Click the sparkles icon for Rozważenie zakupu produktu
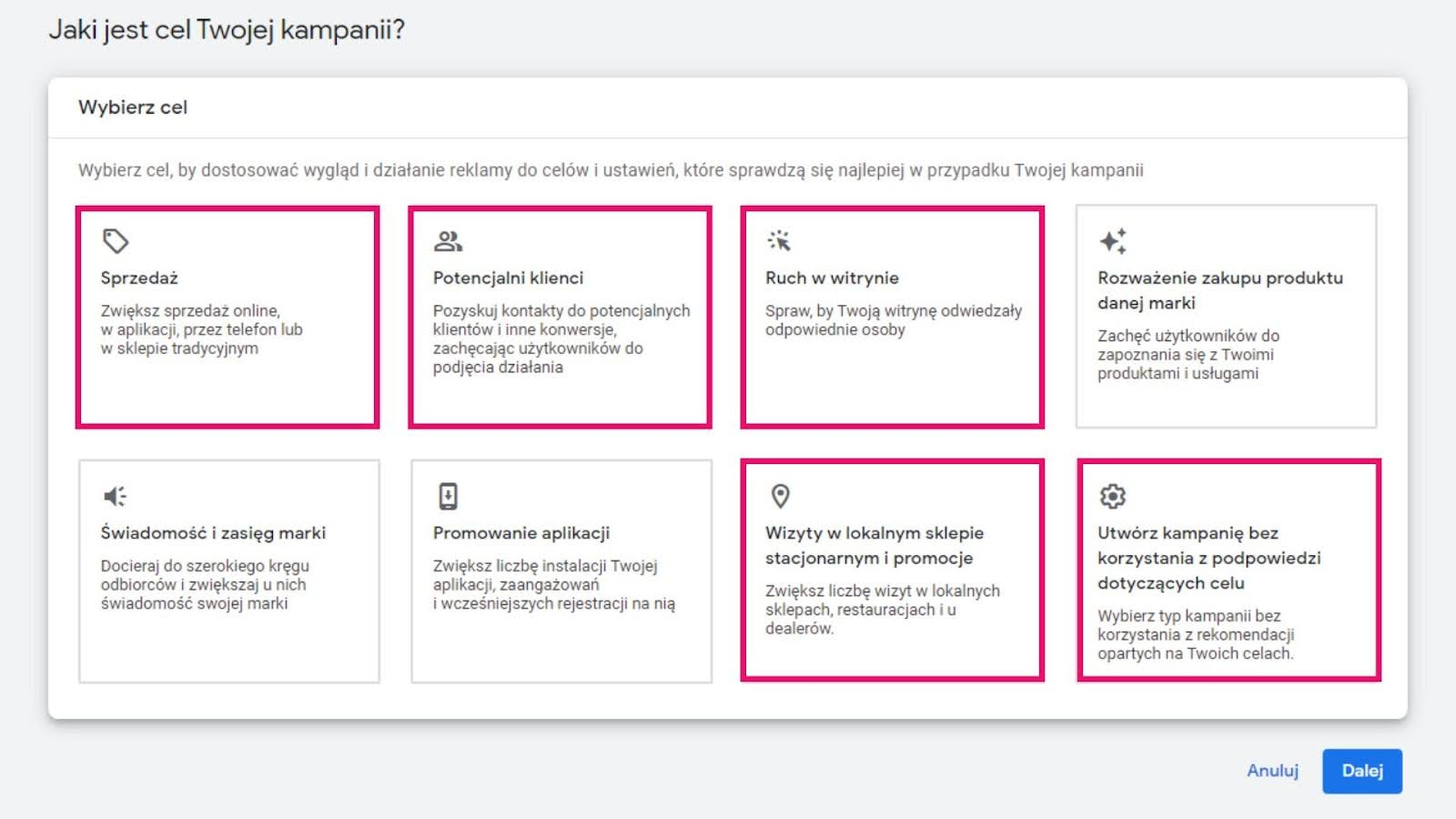 tap(1112, 239)
